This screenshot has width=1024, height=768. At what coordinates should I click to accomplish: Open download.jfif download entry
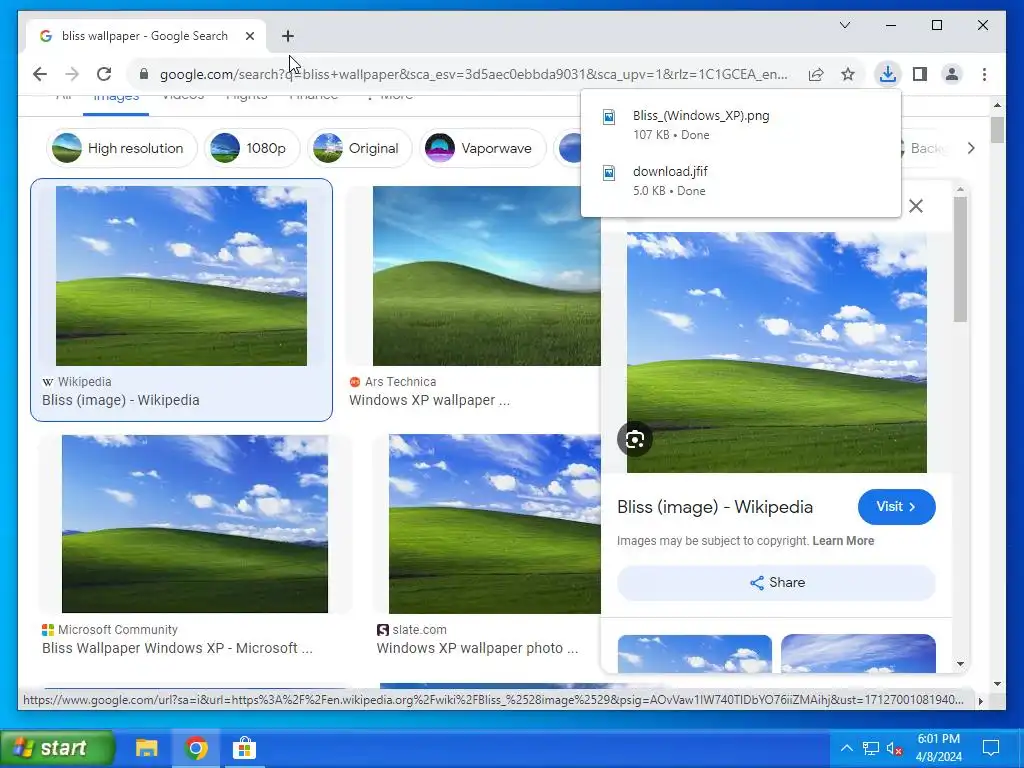pos(741,181)
